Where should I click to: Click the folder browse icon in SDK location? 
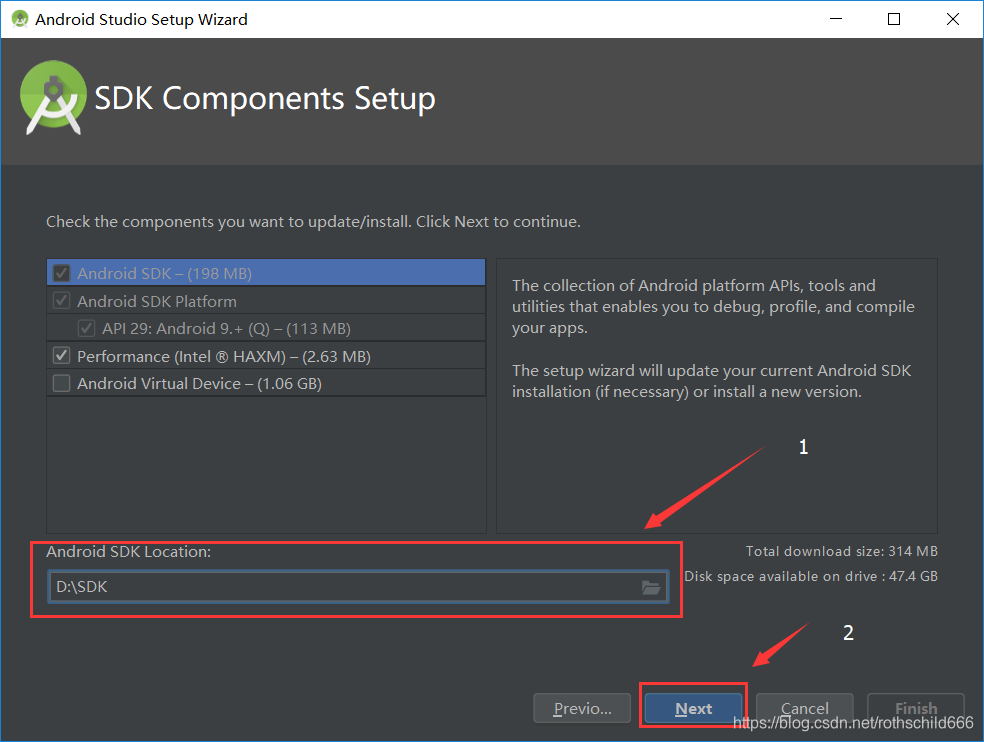click(651, 588)
